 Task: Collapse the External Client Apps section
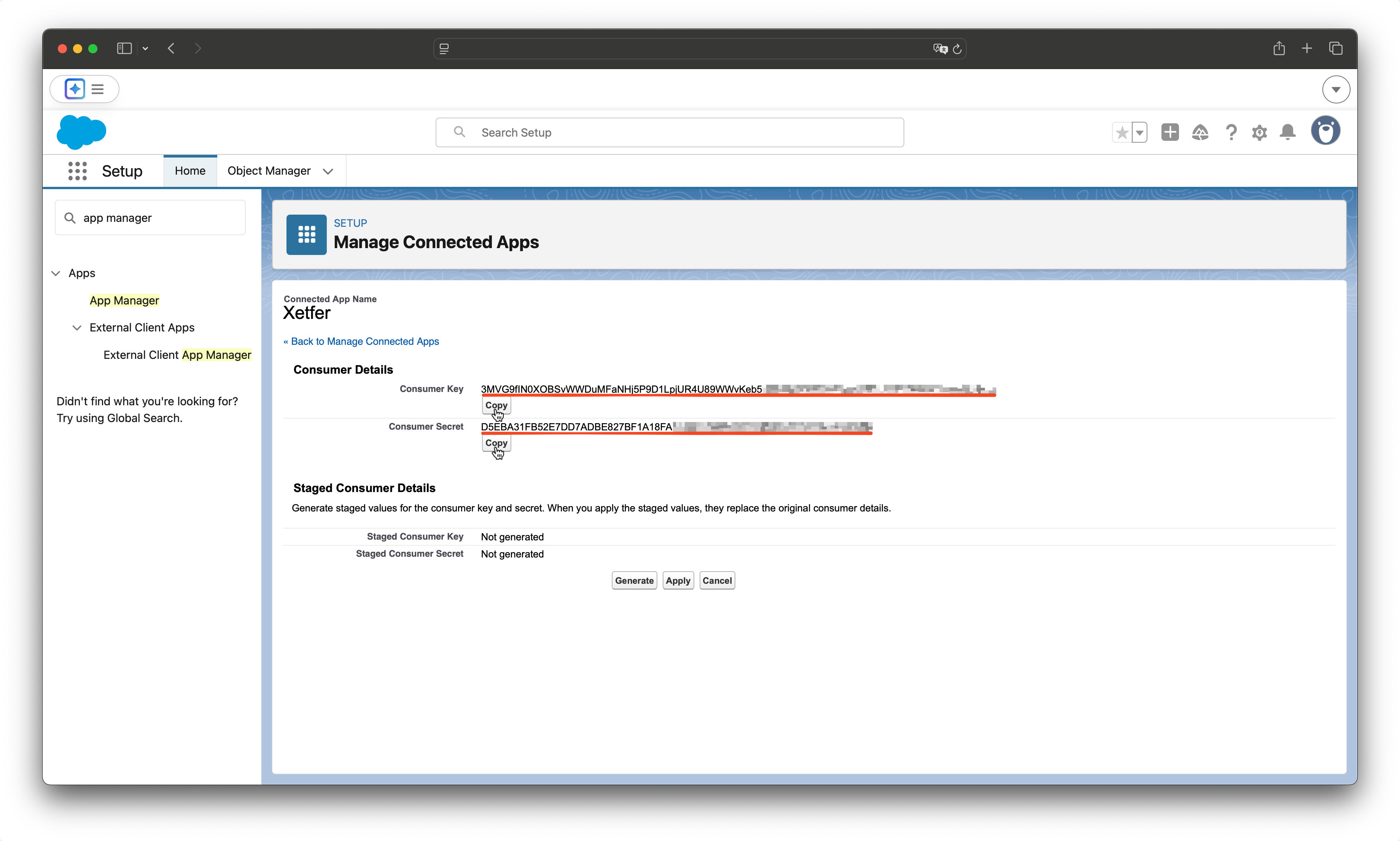(x=76, y=328)
